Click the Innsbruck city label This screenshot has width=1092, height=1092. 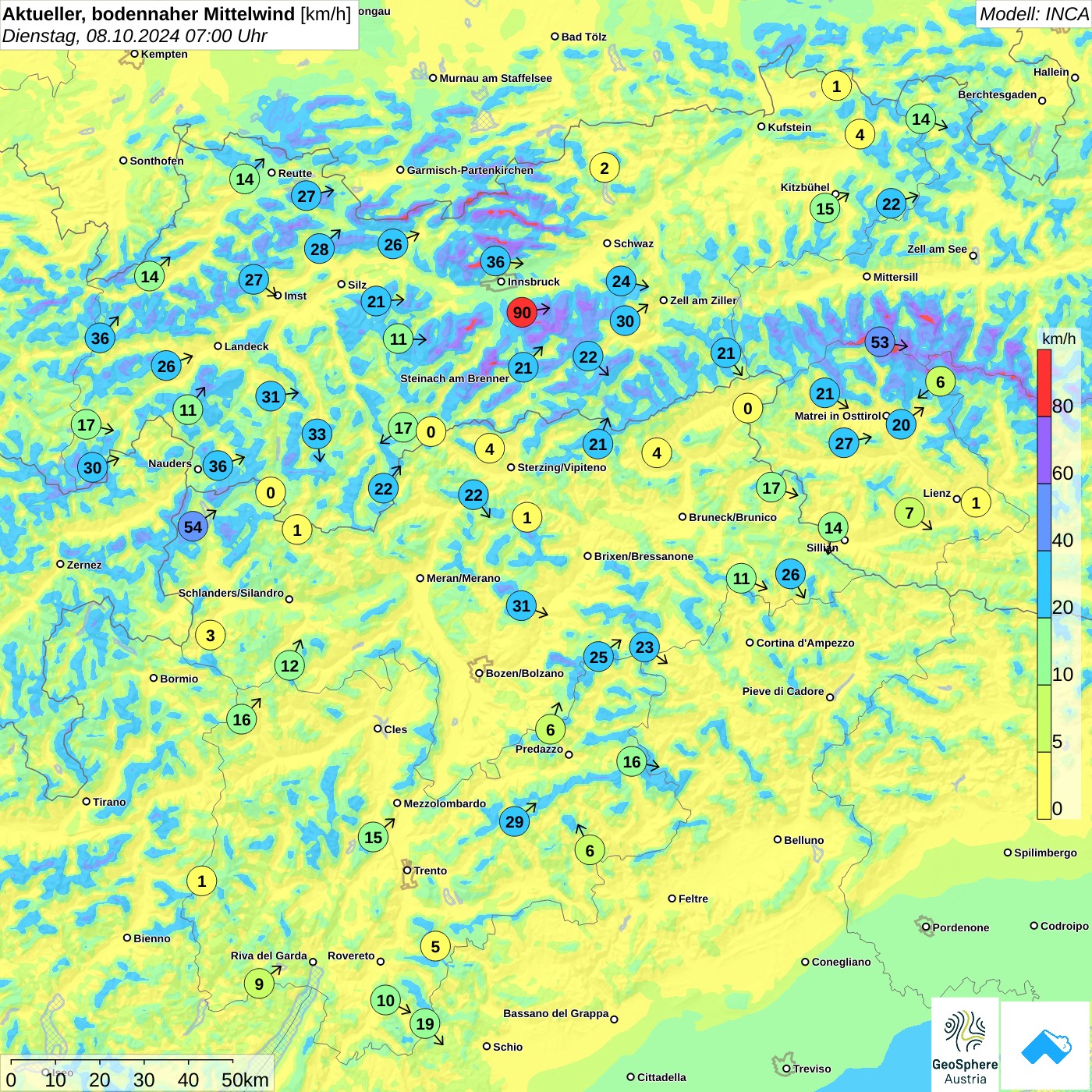534,282
